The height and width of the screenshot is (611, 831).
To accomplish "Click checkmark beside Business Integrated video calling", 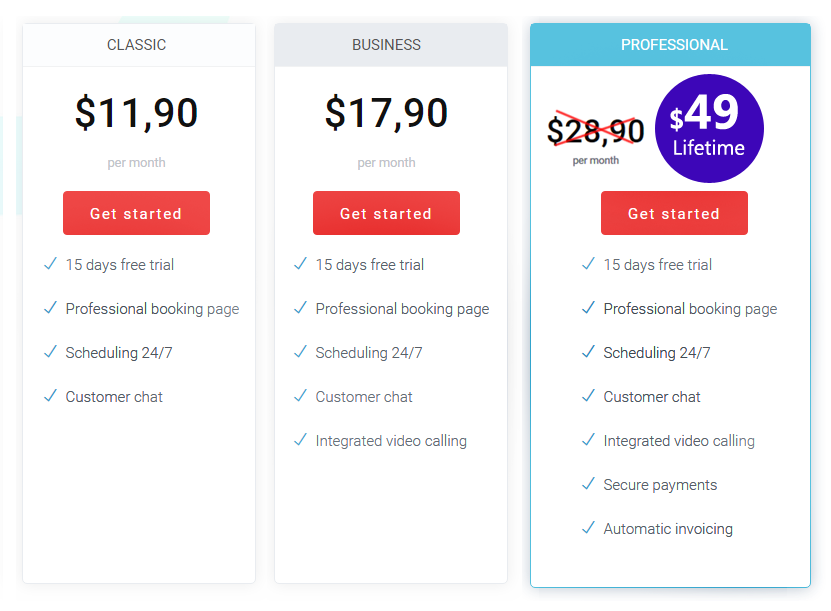I will 300,440.
